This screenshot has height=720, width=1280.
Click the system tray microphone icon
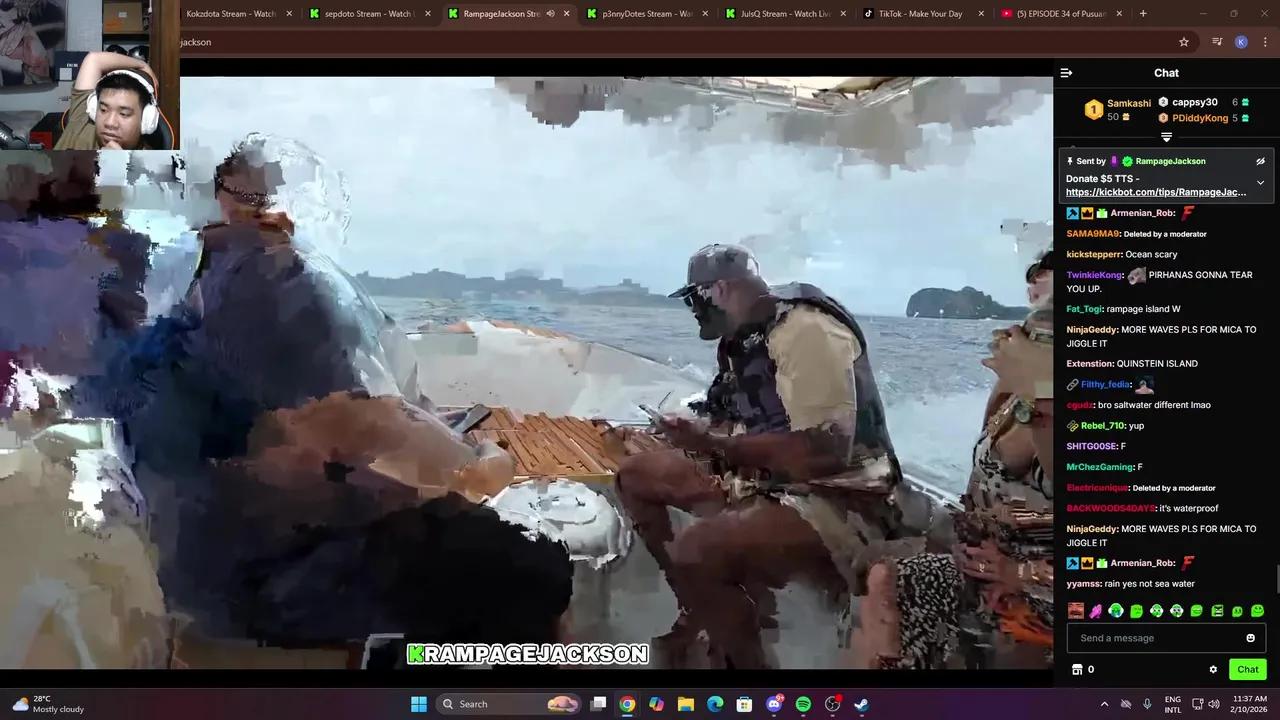tap(1147, 704)
